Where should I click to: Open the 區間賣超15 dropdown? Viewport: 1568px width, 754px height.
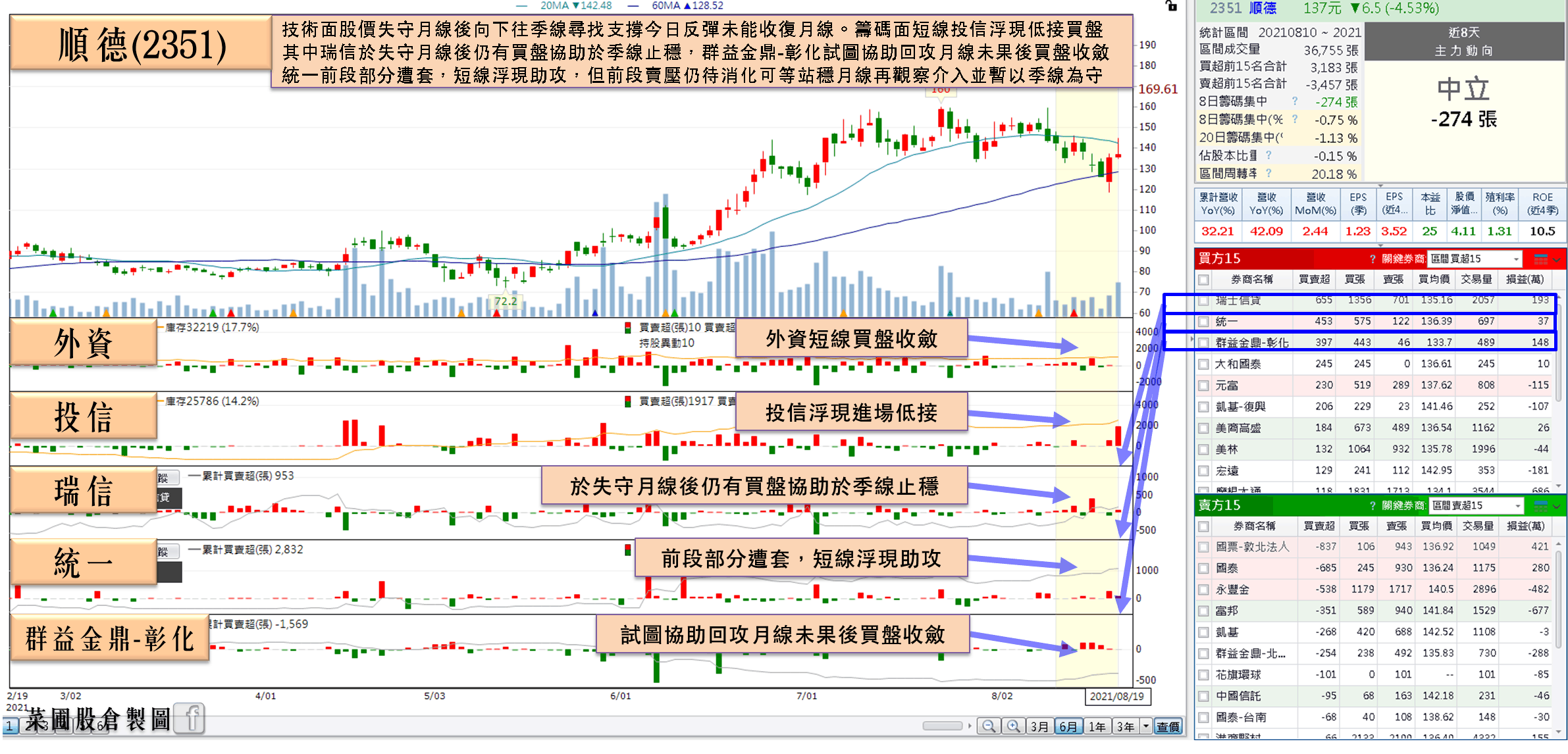[1477, 505]
